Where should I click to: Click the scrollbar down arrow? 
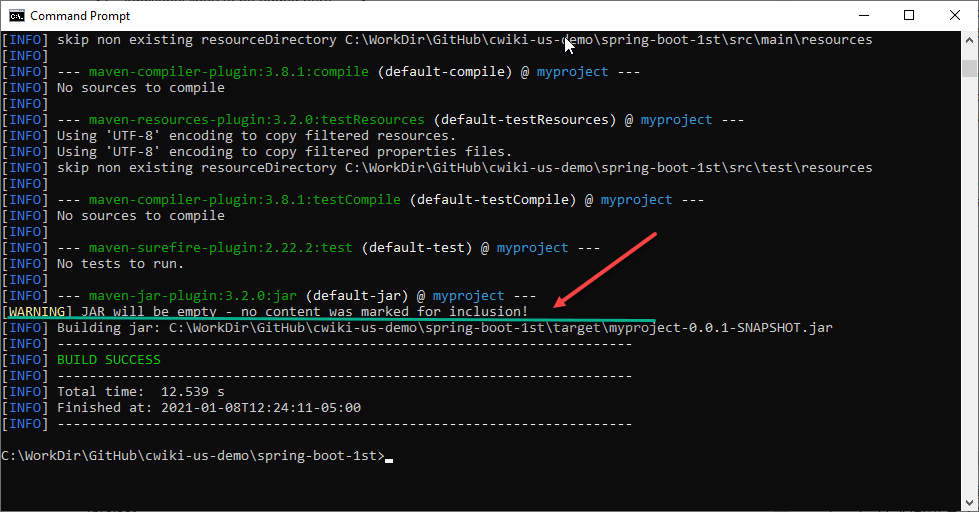point(969,503)
